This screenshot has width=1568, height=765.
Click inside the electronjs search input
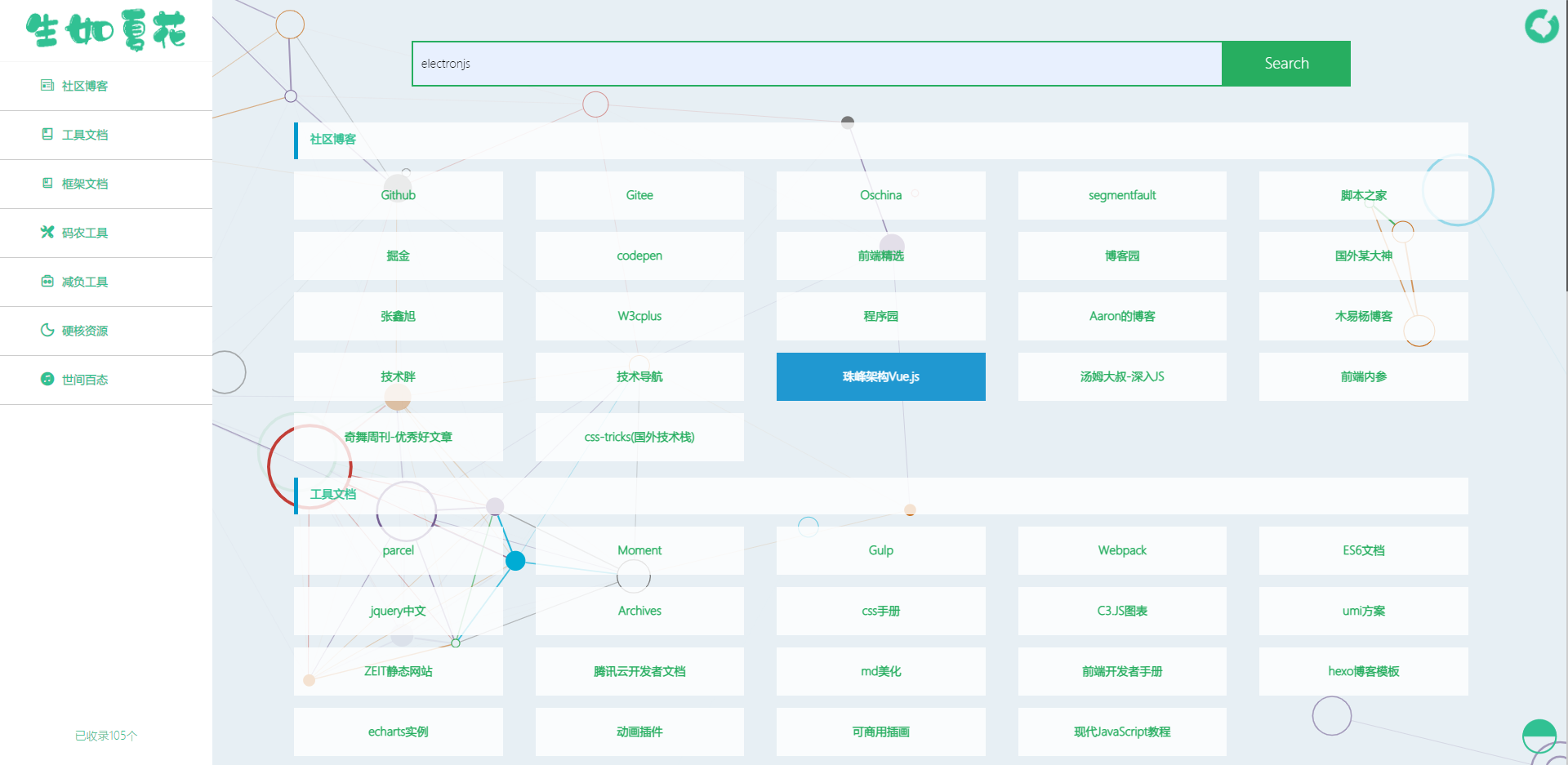(x=817, y=63)
